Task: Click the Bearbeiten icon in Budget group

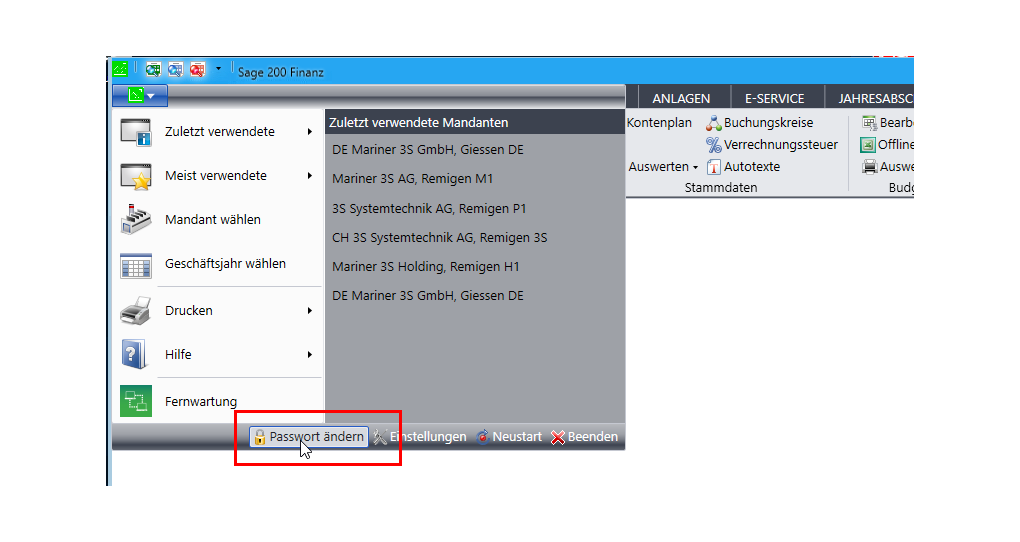Action: tap(869, 122)
